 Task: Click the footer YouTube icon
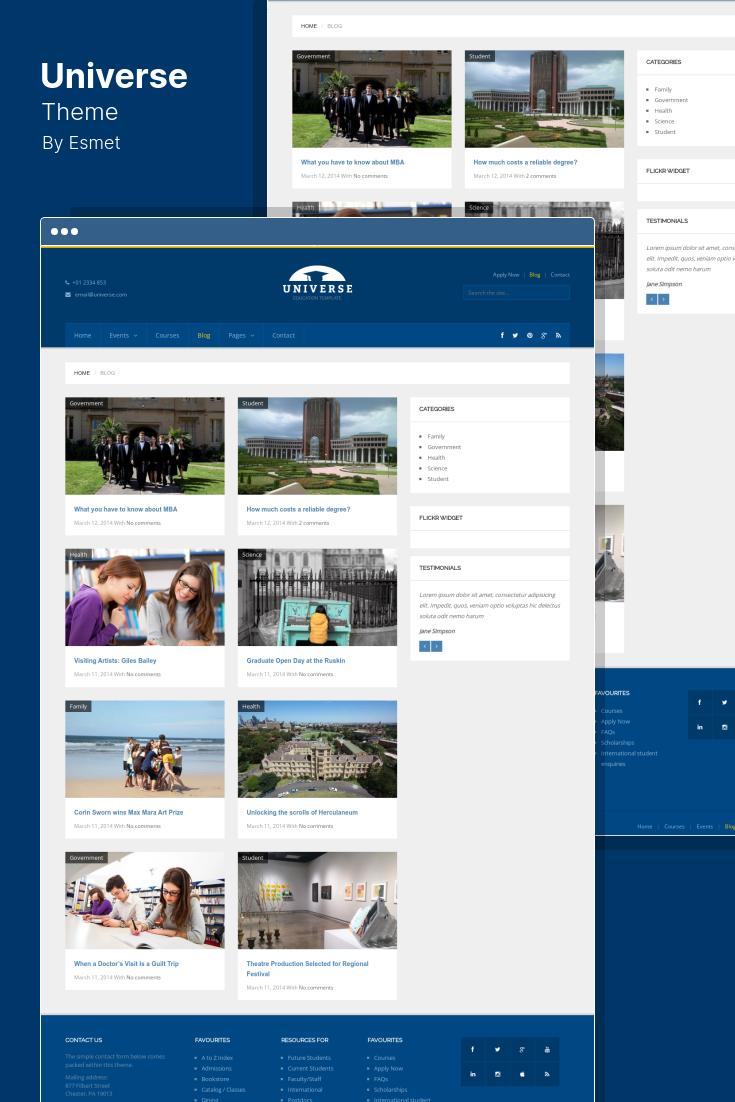(x=547, y=1049)
